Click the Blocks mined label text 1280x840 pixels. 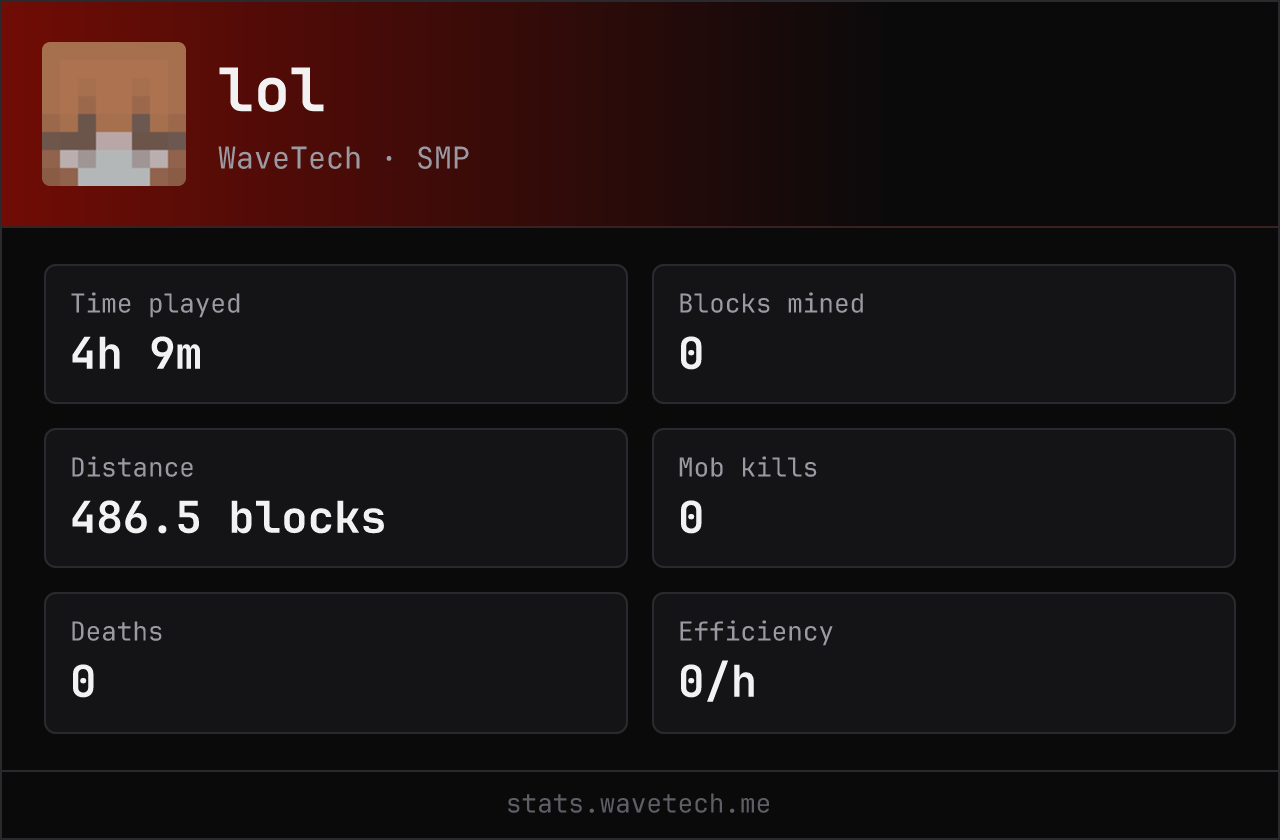tap(771, 304)
